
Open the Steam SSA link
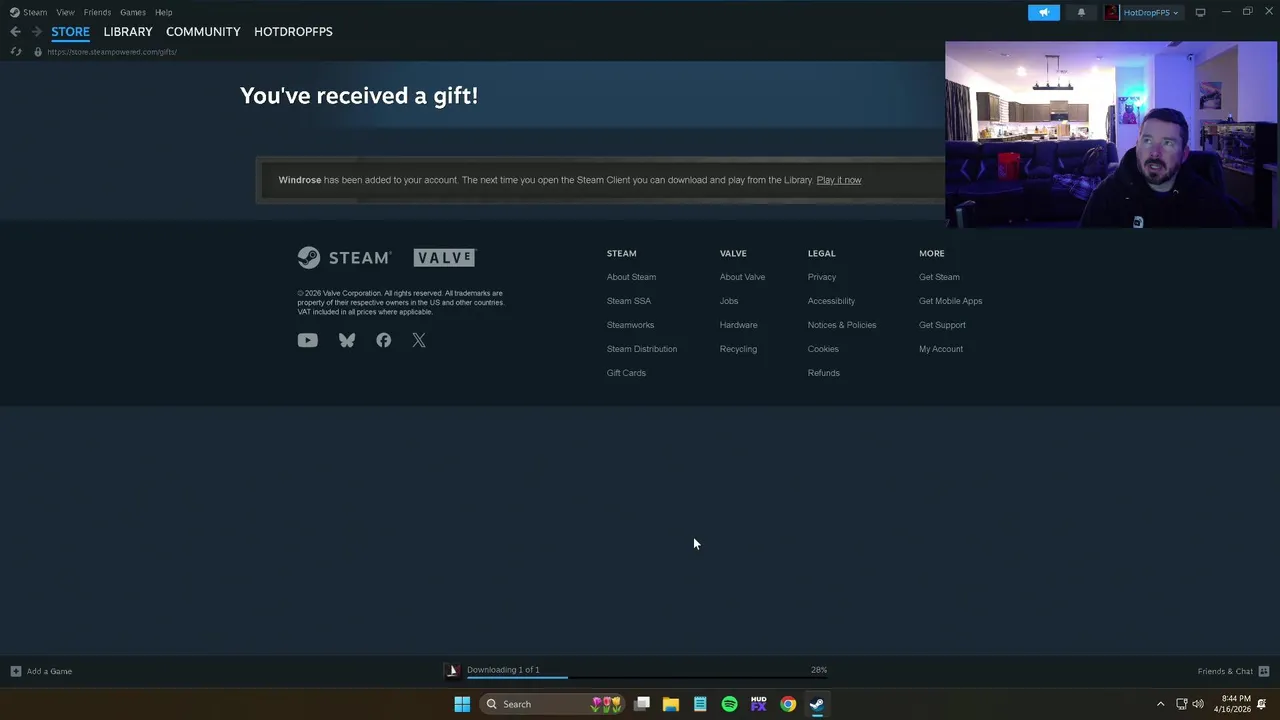628,301
